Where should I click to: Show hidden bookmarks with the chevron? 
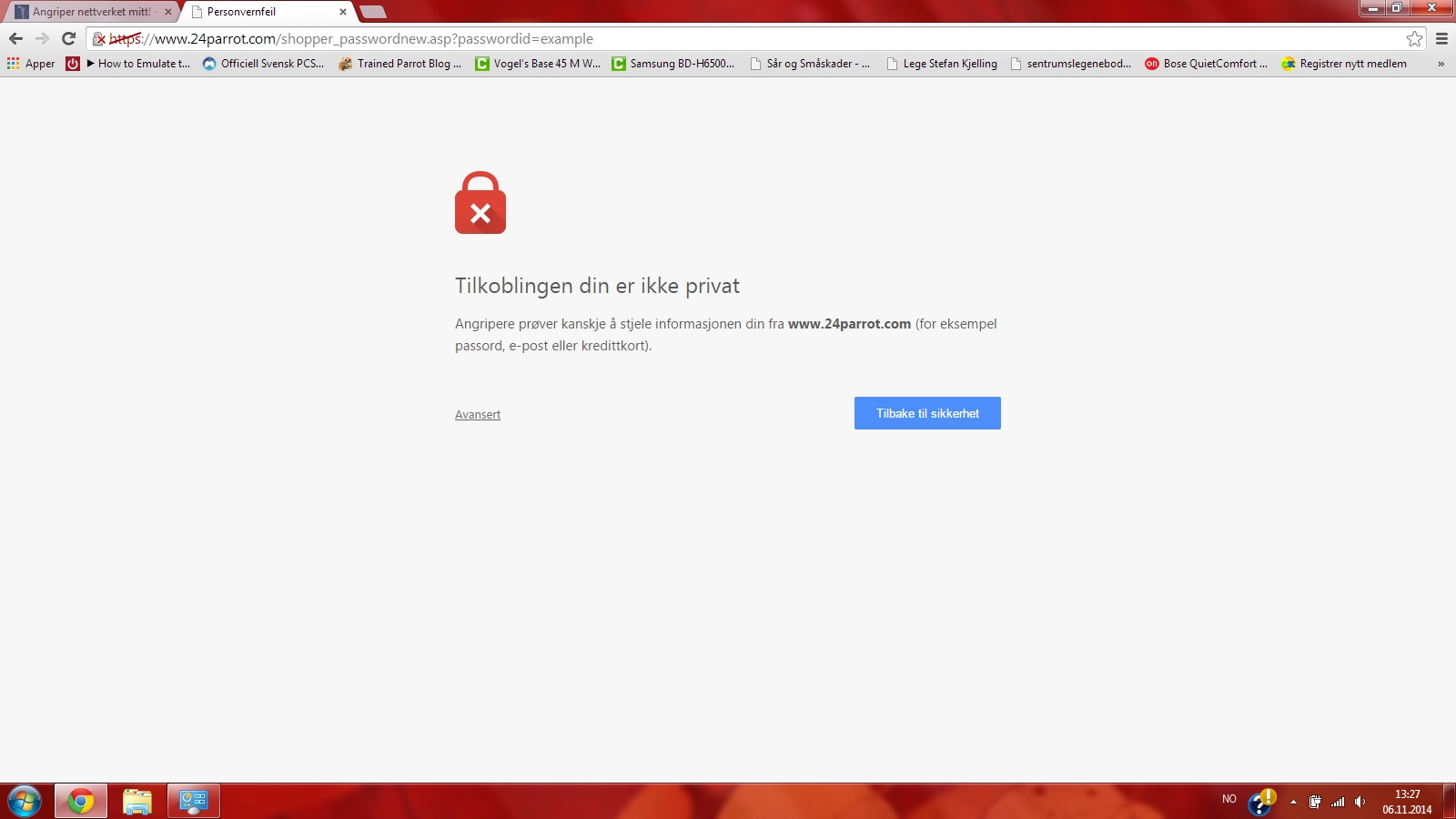tap(1441, 64)
